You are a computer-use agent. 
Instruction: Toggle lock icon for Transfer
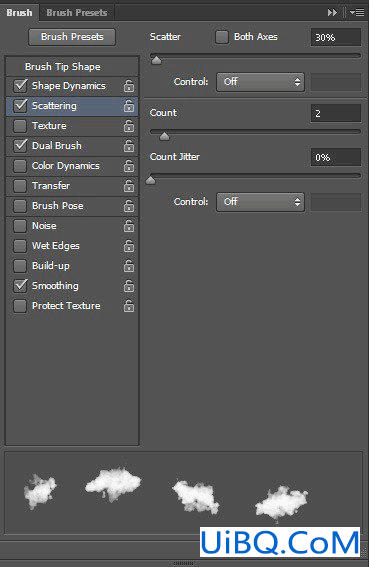point(129,186)
